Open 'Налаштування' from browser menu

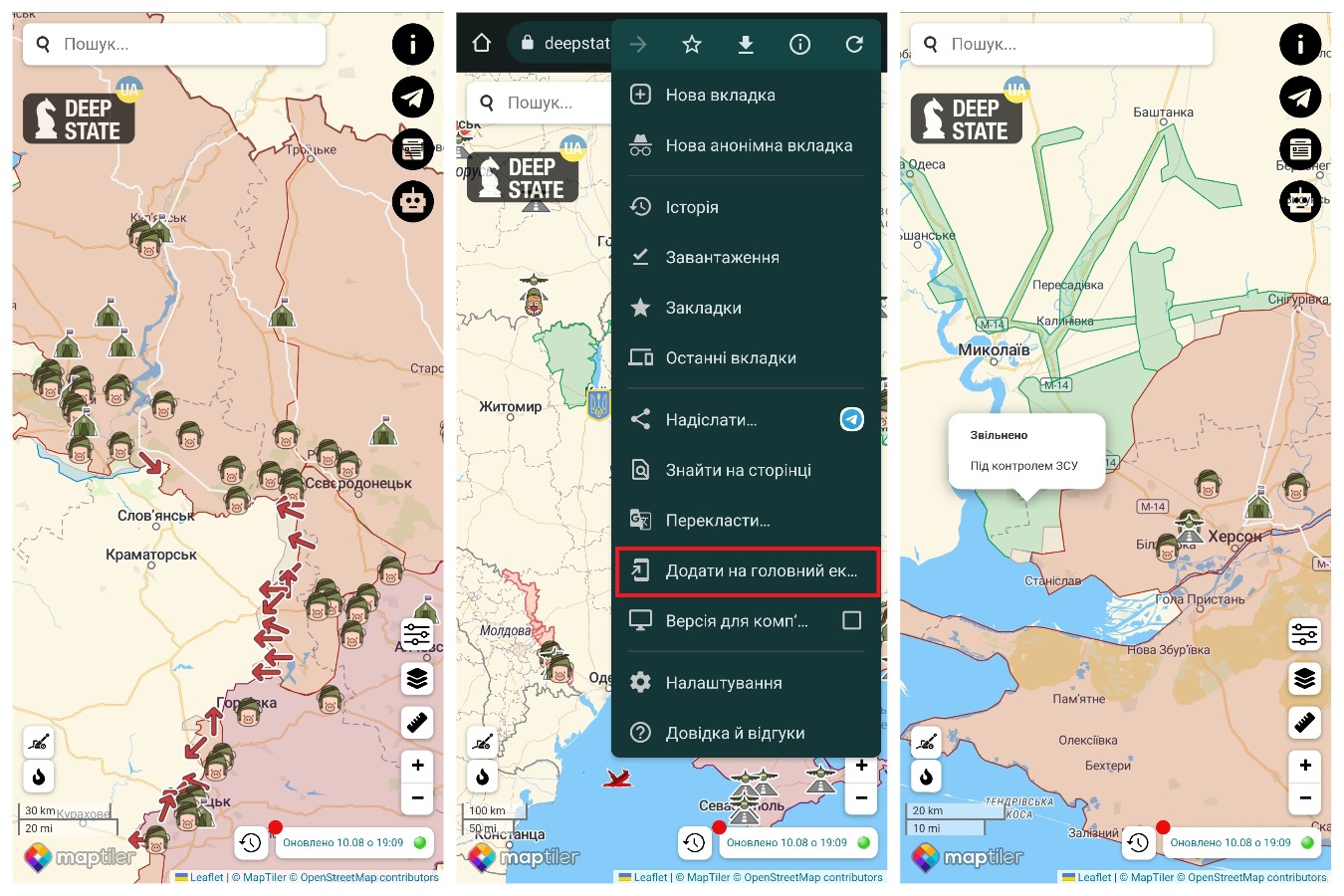(x=747, y=683)
